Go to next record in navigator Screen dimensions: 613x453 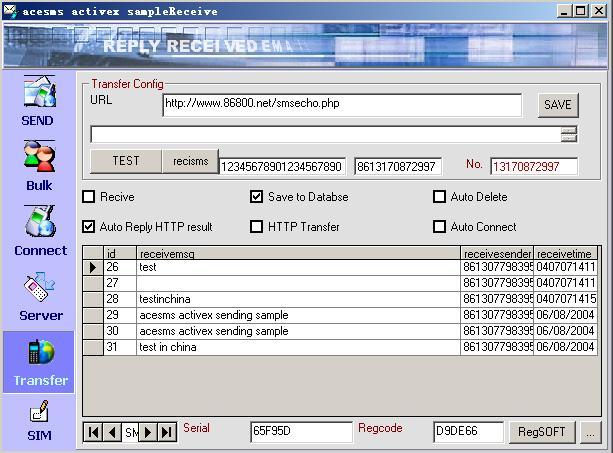(x=148, y=432)
